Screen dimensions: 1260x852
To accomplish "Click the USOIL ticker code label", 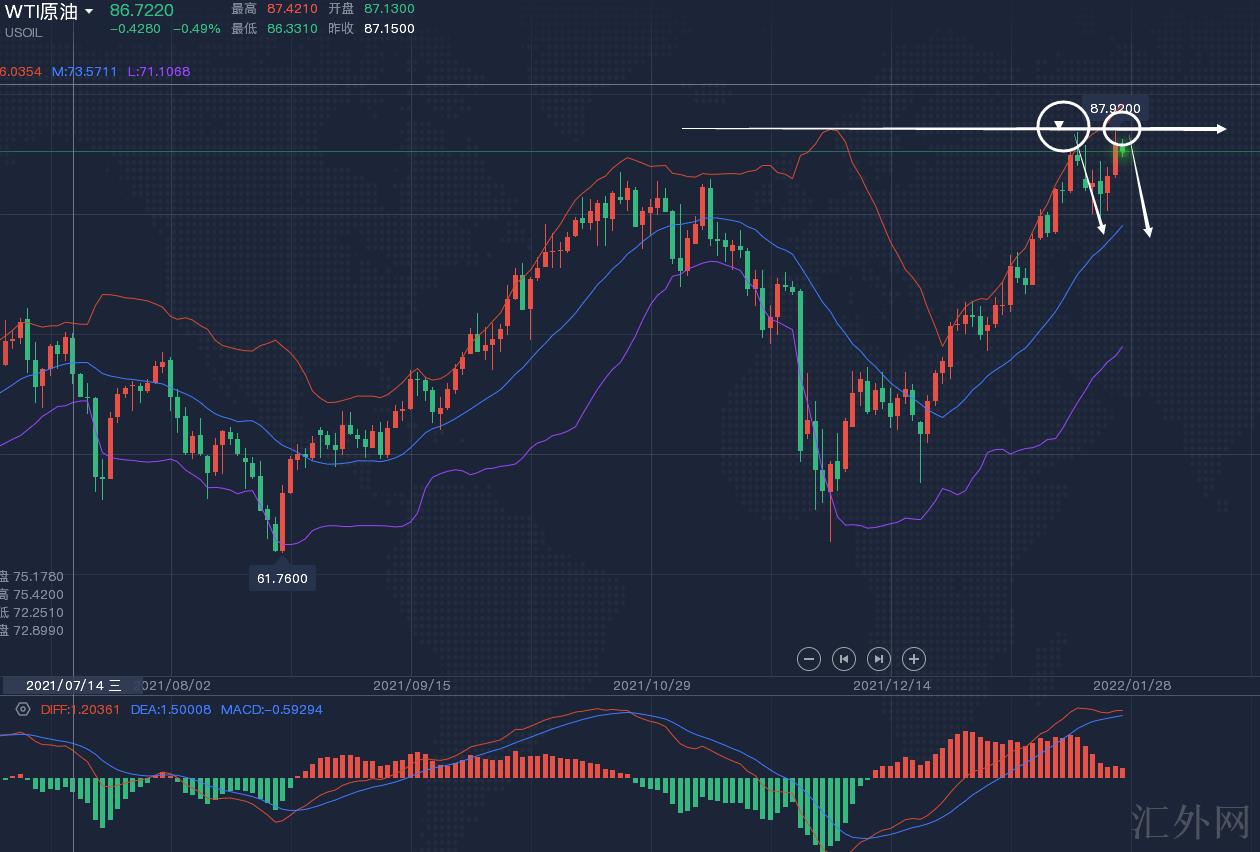I will tap(23, 32).
